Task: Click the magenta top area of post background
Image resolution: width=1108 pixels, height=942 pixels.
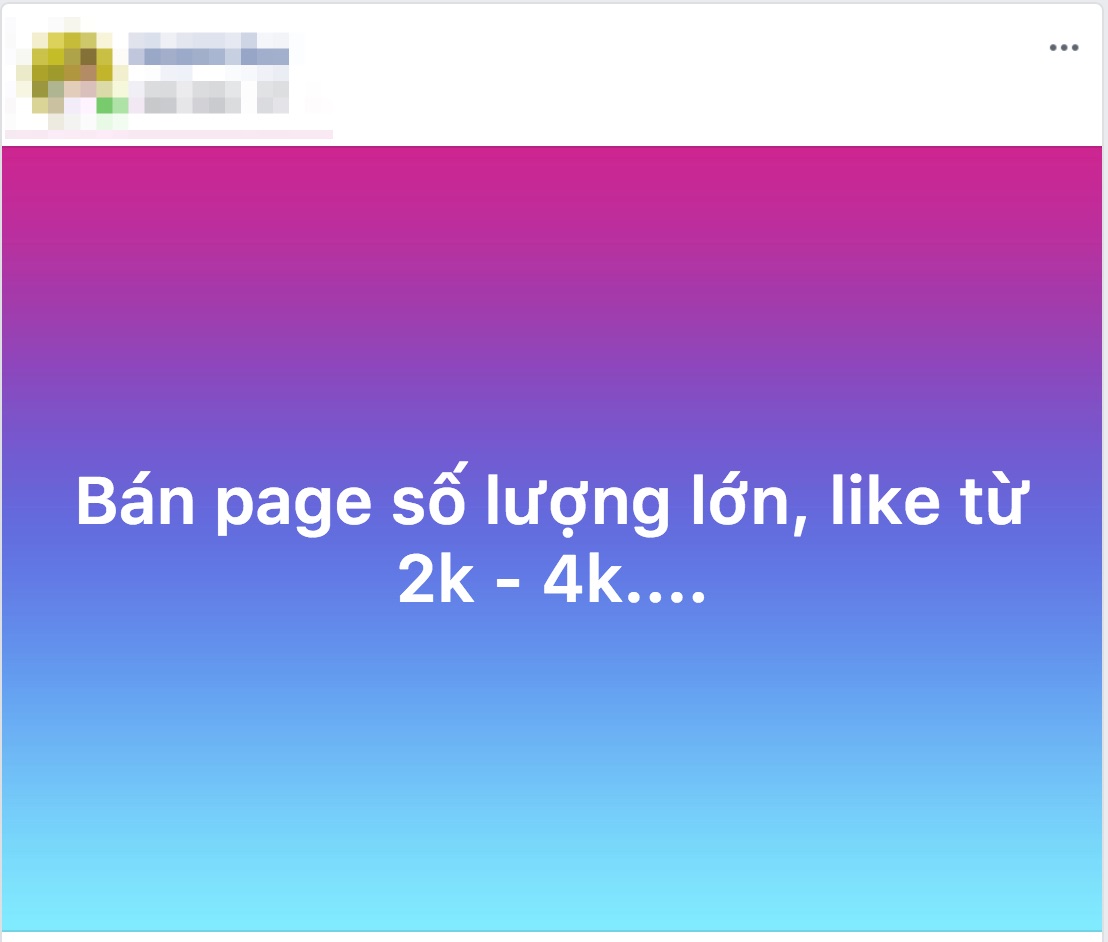Action: [552, 184]
